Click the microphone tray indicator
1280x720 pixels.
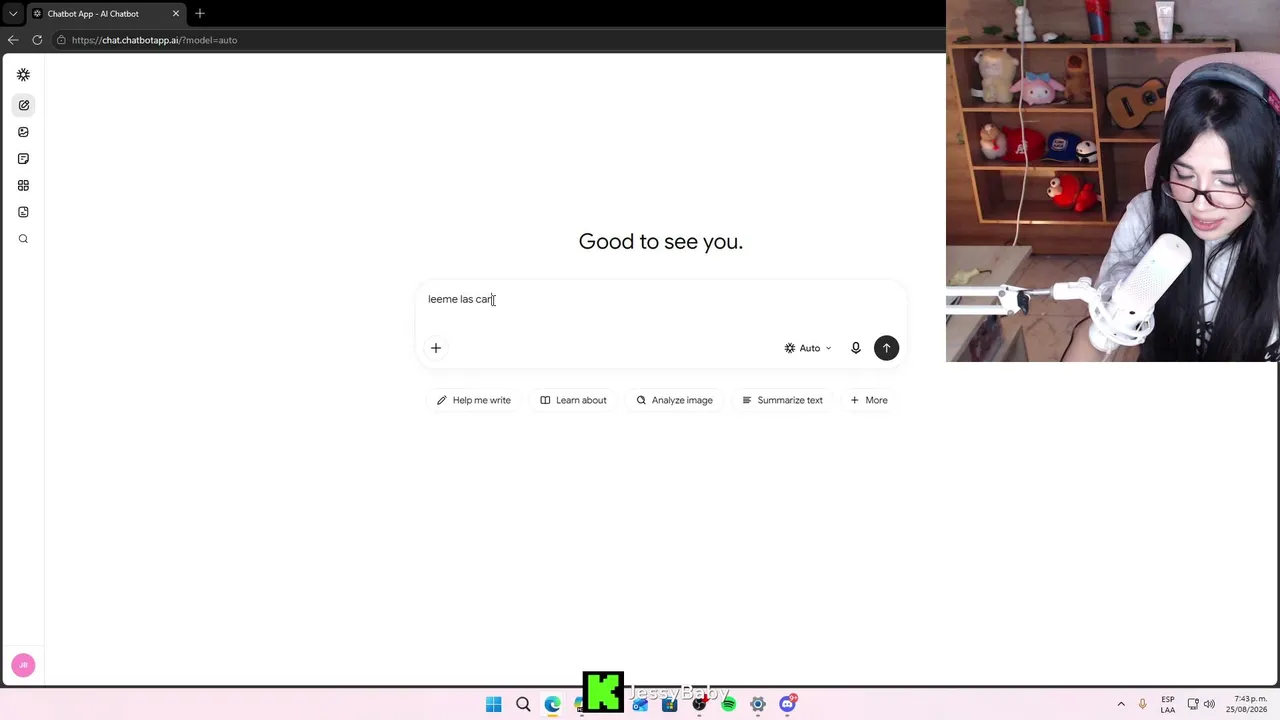[1142, 704]
